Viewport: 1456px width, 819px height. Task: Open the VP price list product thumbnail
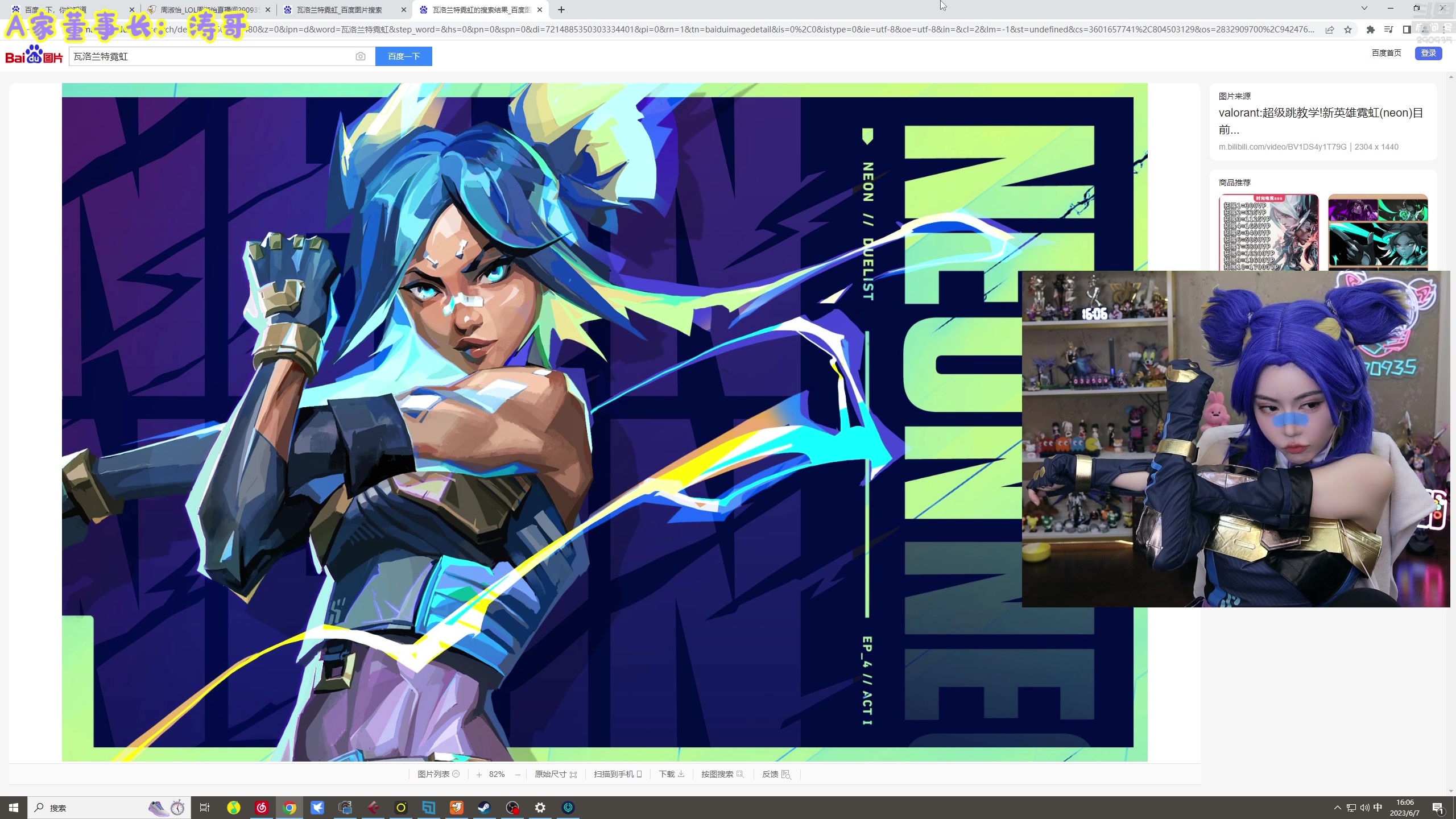click(x=1268, y=233)
